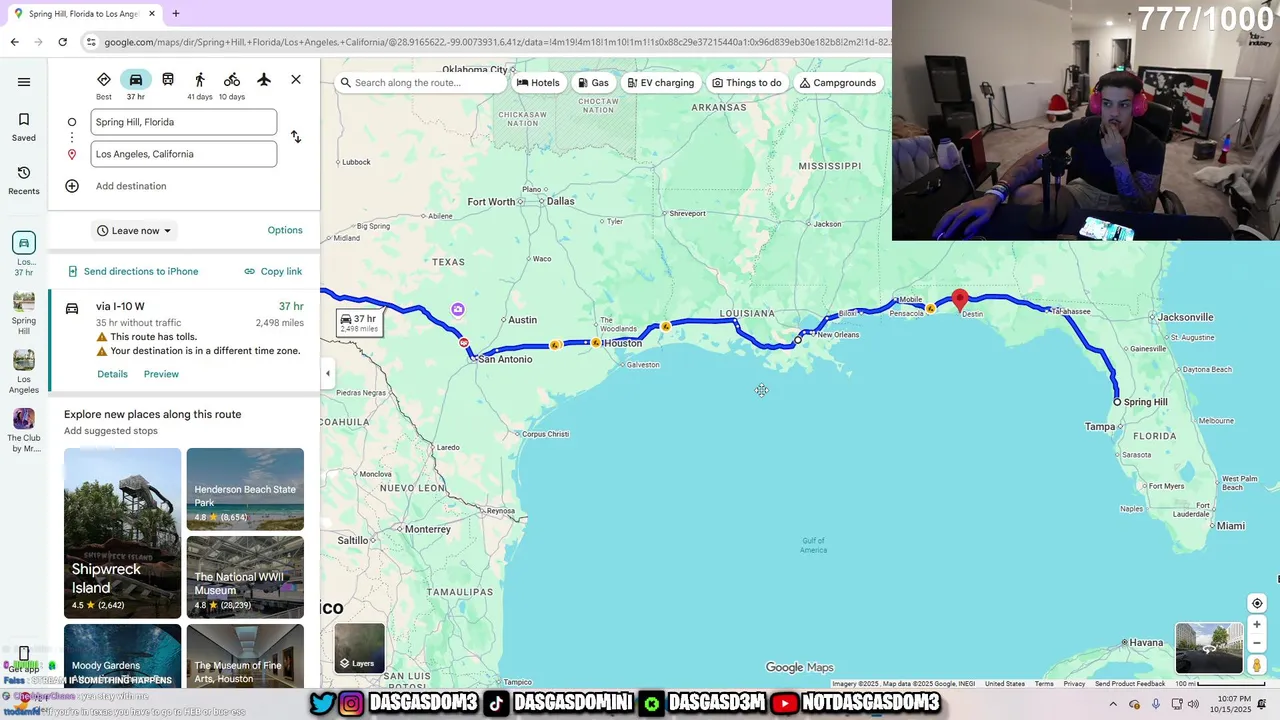This screenshot has width=1280, height=720.
Task: Open route Preview
Action: point(161,374)
